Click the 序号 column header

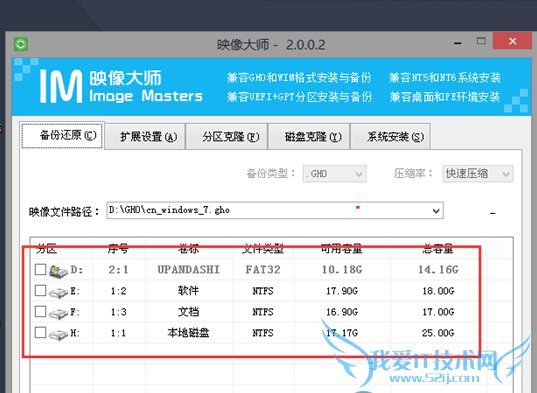(118, 249)
